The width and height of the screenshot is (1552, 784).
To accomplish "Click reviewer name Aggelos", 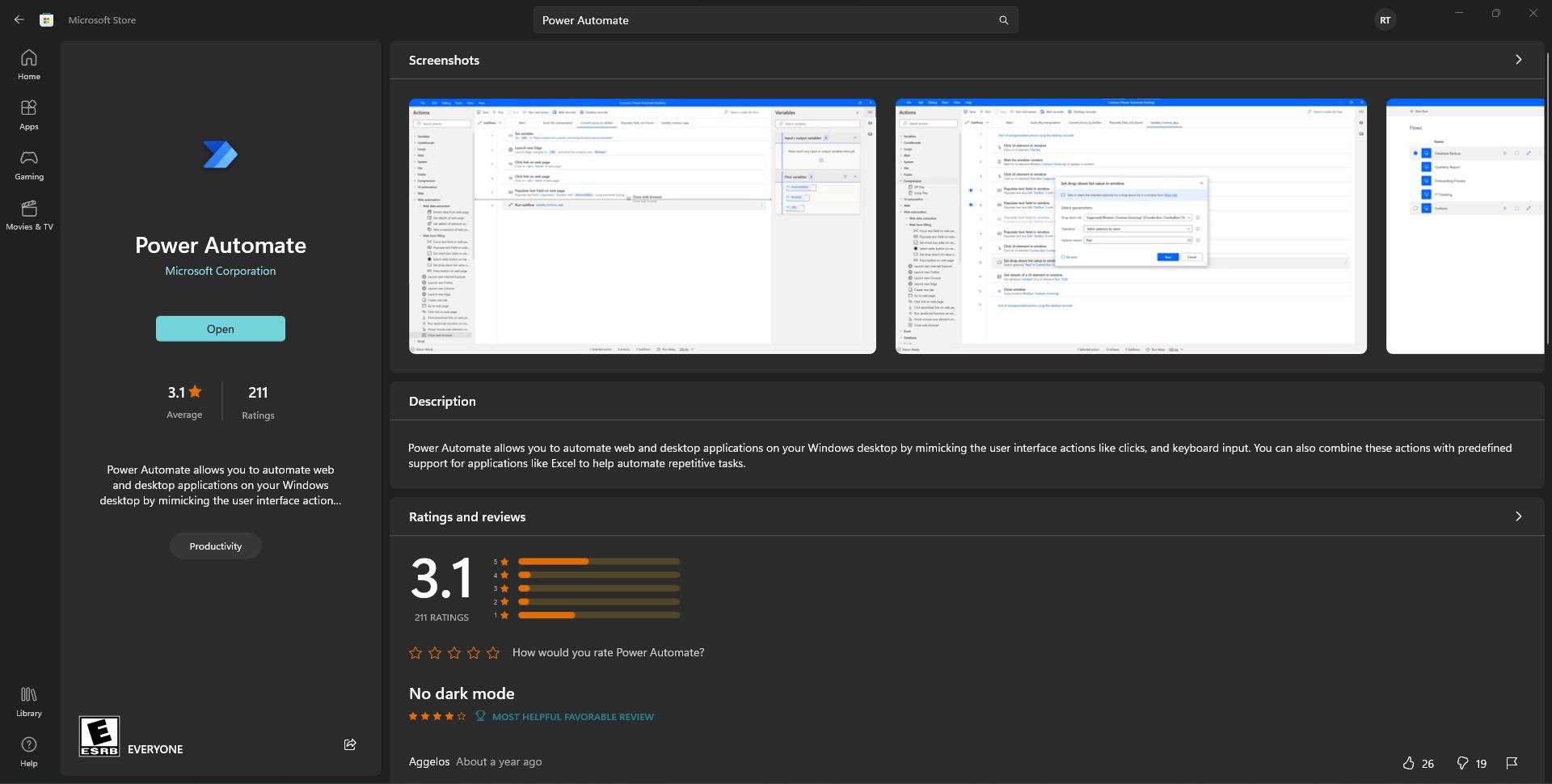I will [429, 761].
